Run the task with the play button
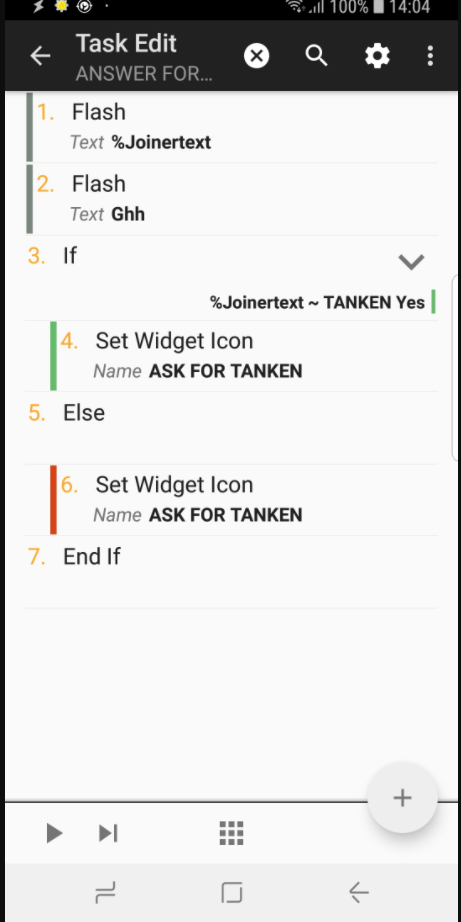461x922 pixels. tap(54, 833)
